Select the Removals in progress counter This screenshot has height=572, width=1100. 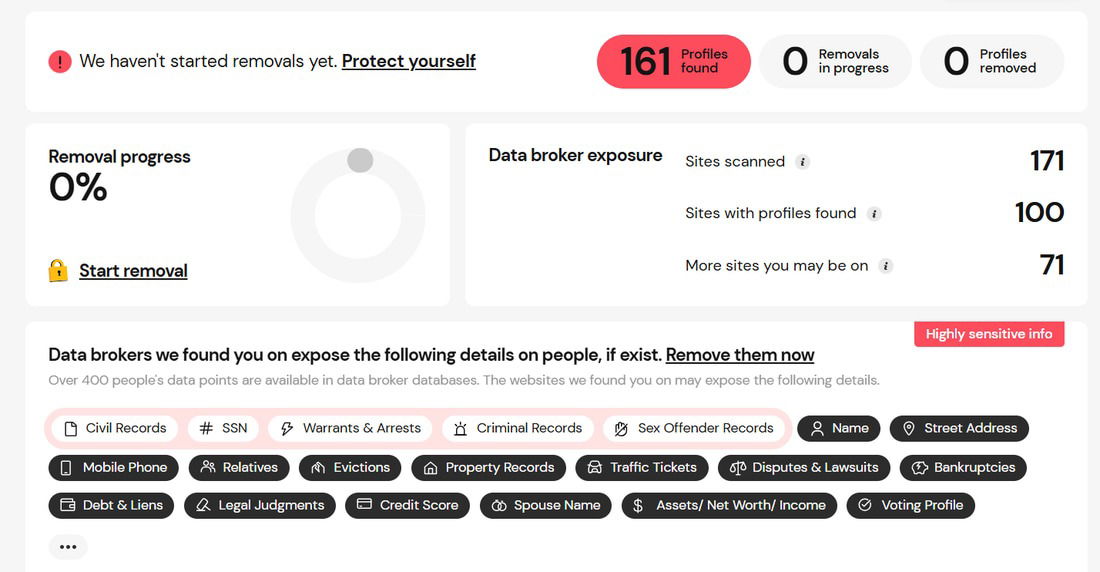point(836,62)
